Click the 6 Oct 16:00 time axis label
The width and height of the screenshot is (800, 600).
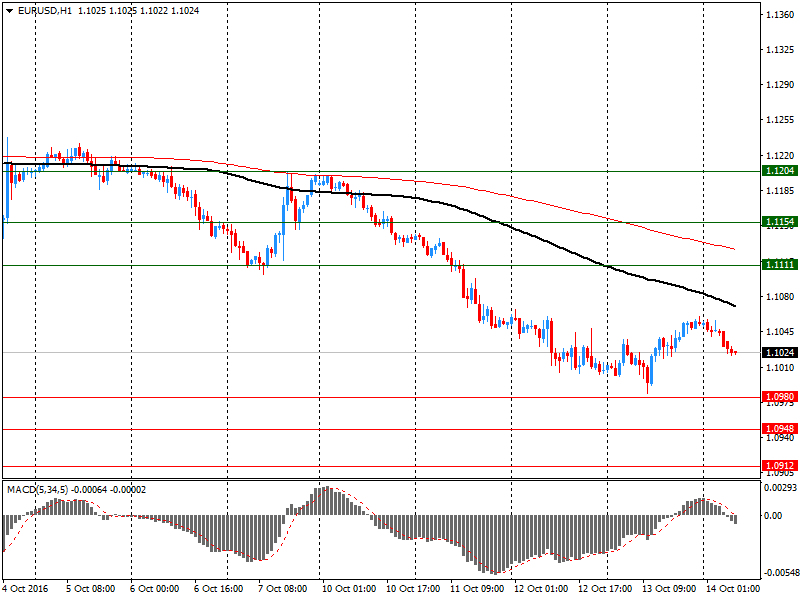coord(218,589)
